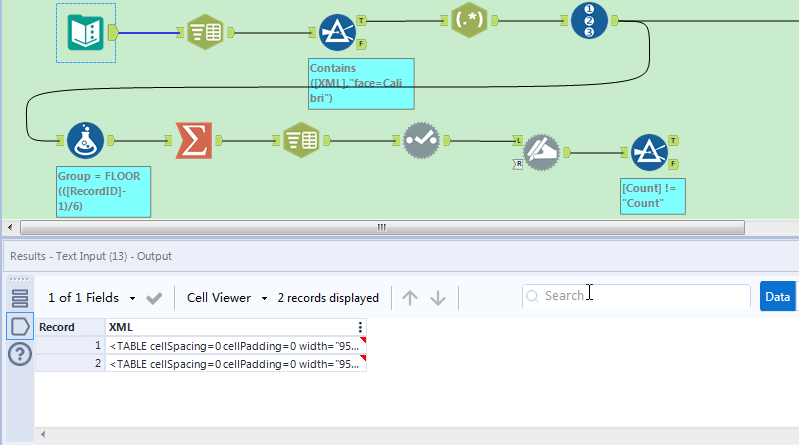Select the Formula flask tool

point(85,141)
